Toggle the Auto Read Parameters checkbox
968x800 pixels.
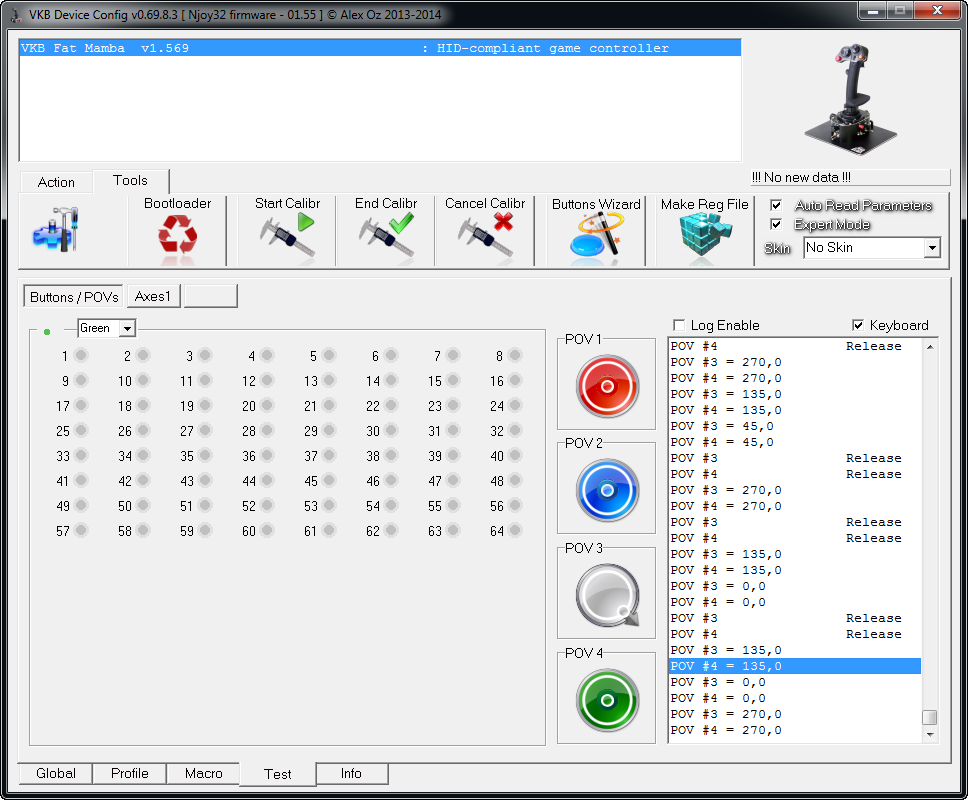(777, 205)
